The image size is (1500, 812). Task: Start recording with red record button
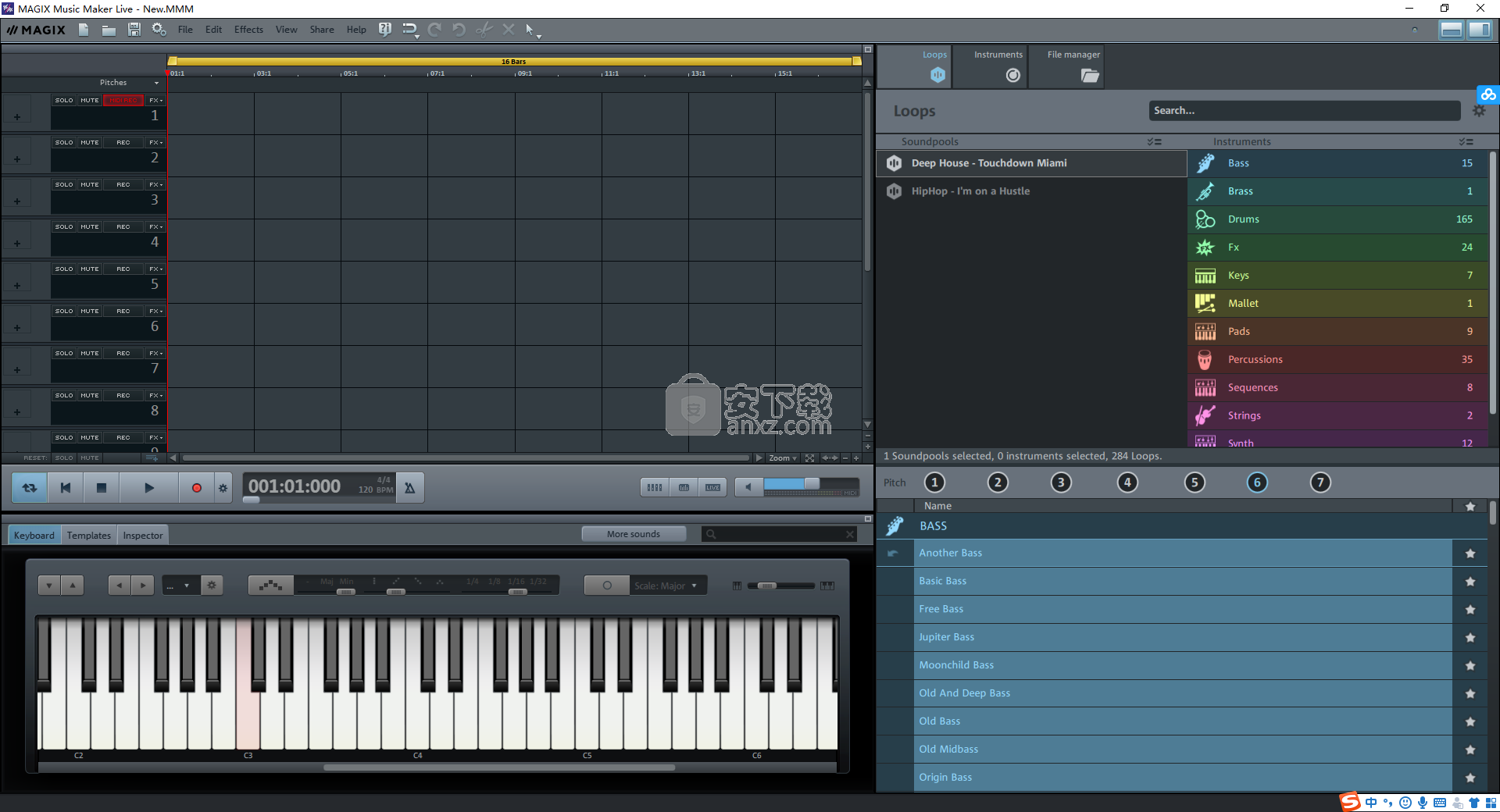(196, 488)
